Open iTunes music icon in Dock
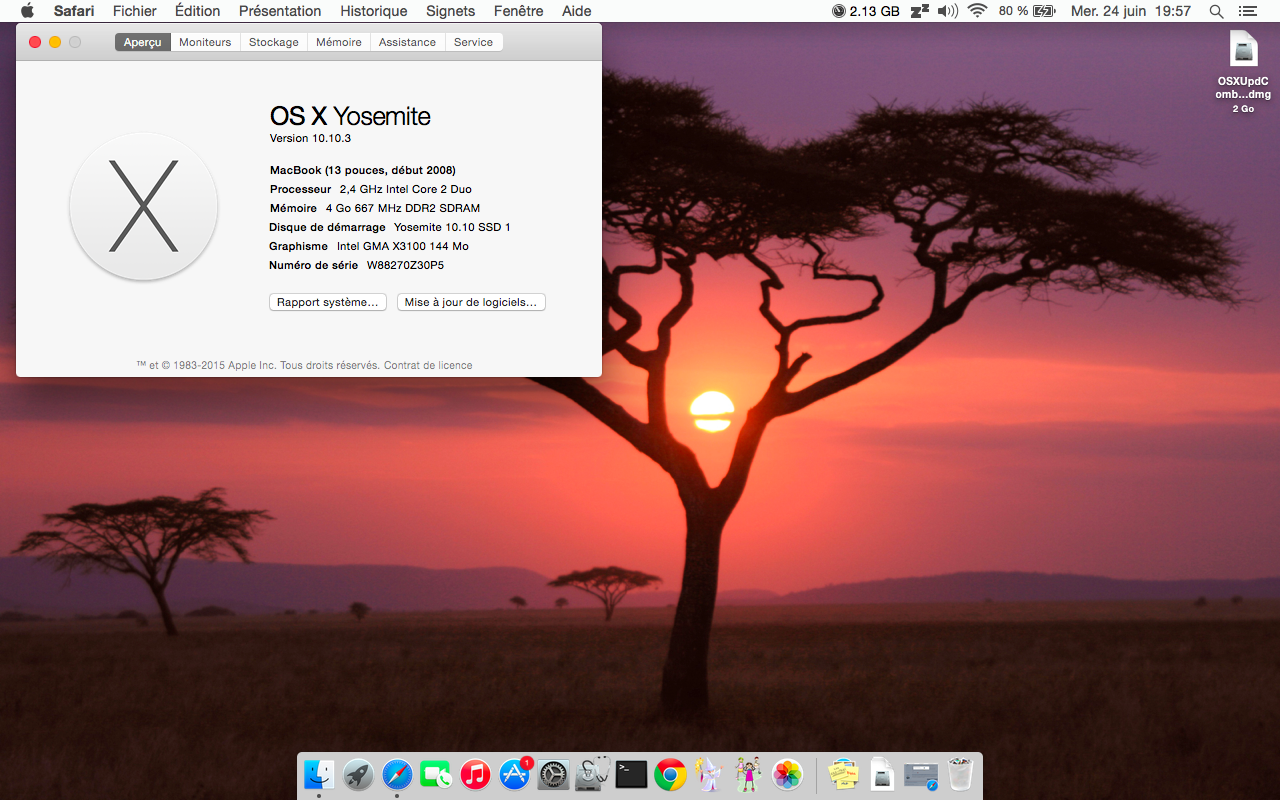 coord(475,774)
